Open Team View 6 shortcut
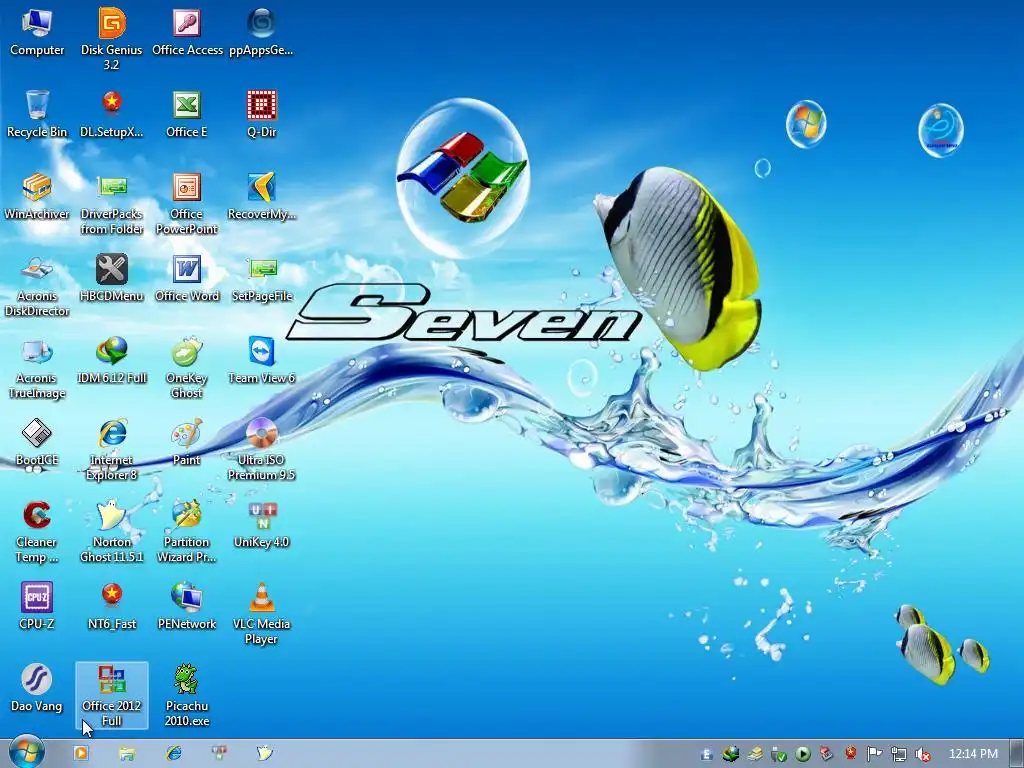The height and width of the screenshot is (768, 1024). tap(261, 360)
